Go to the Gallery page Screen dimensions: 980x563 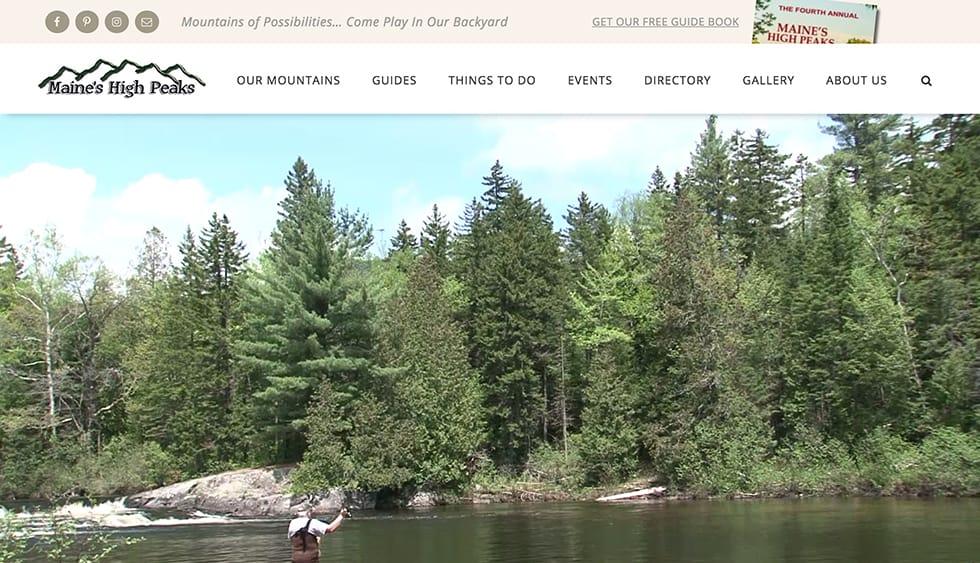tap(768, 80)
